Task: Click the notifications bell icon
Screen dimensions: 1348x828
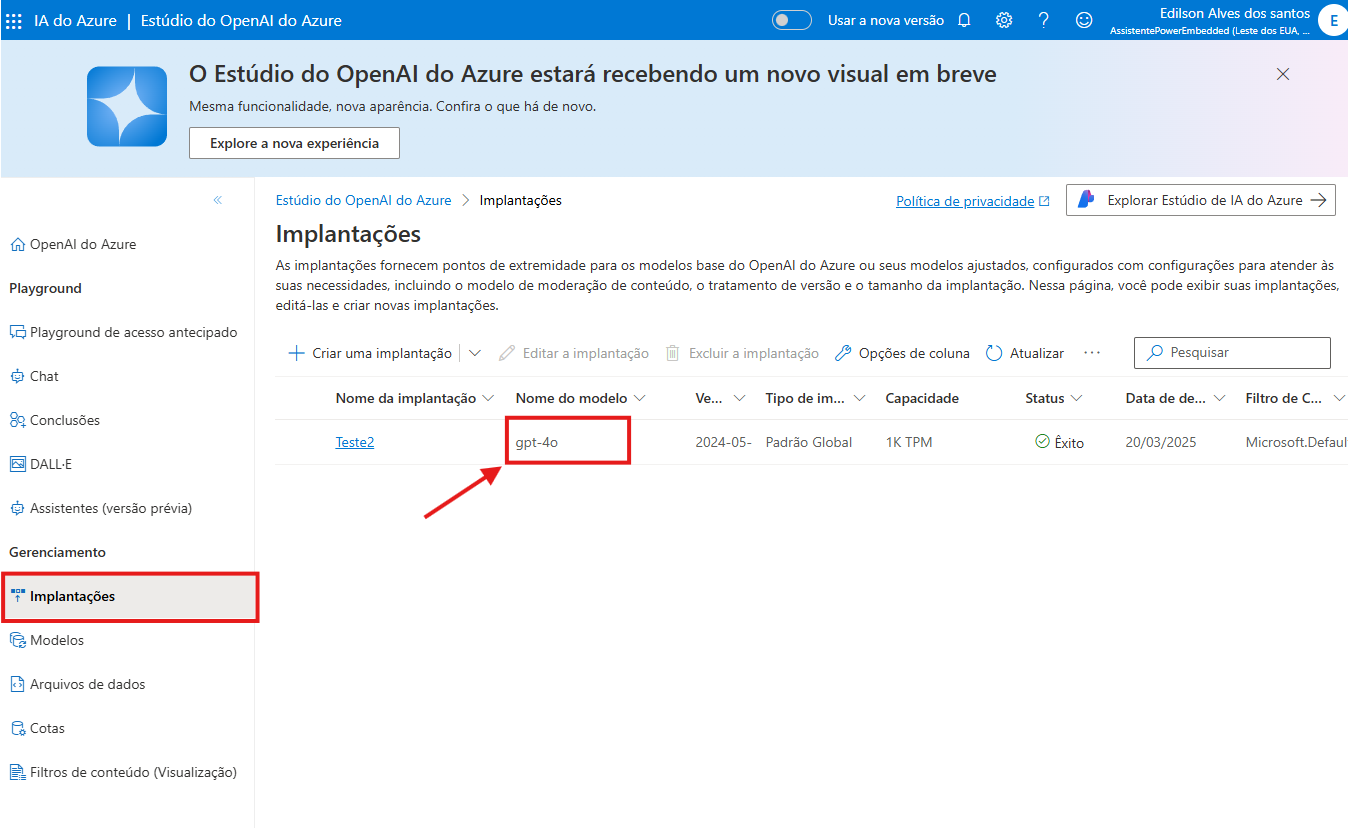Action: 964,20
